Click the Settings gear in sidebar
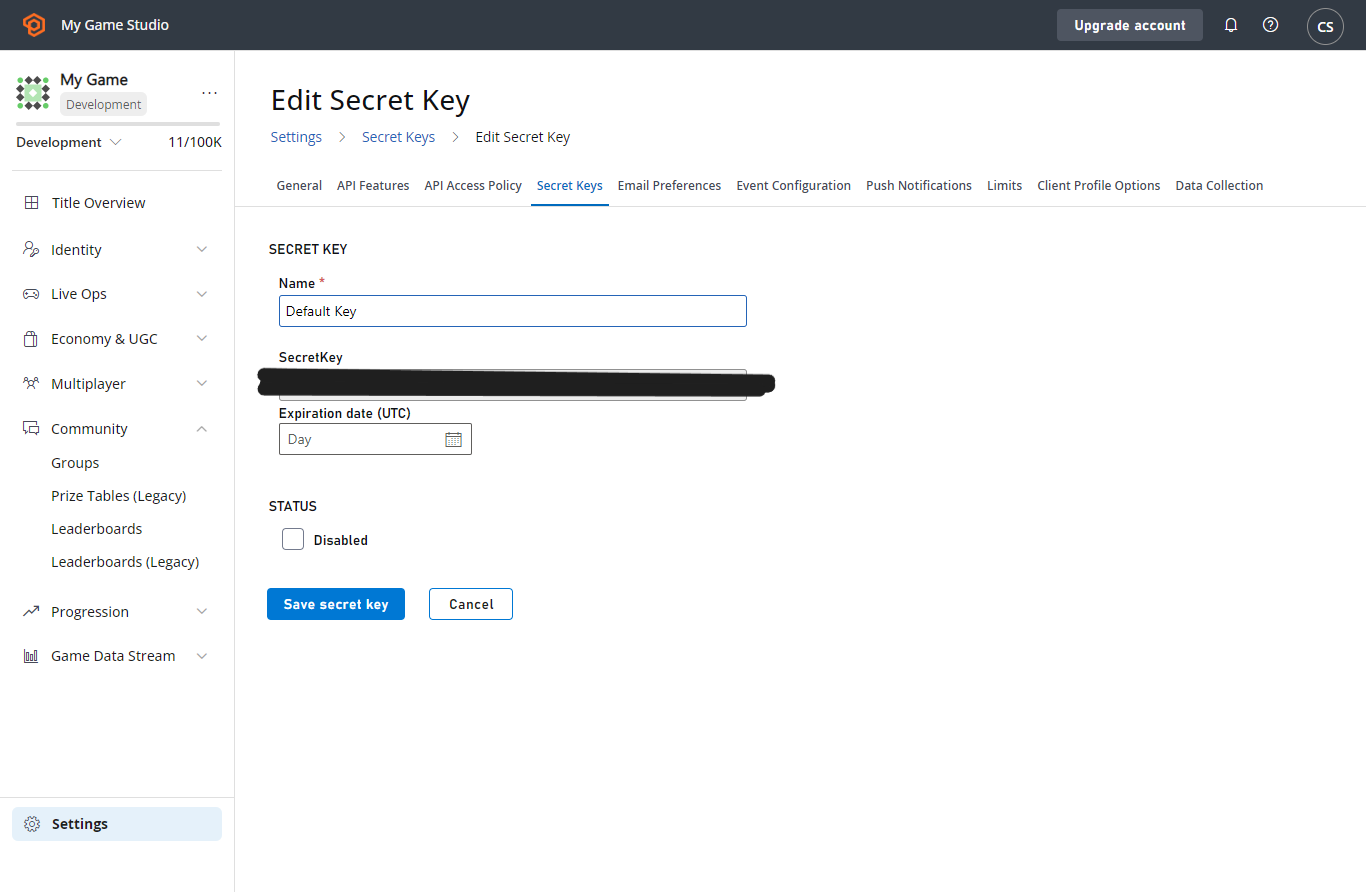Screen dimensions: 1366x892 [32, 824]
